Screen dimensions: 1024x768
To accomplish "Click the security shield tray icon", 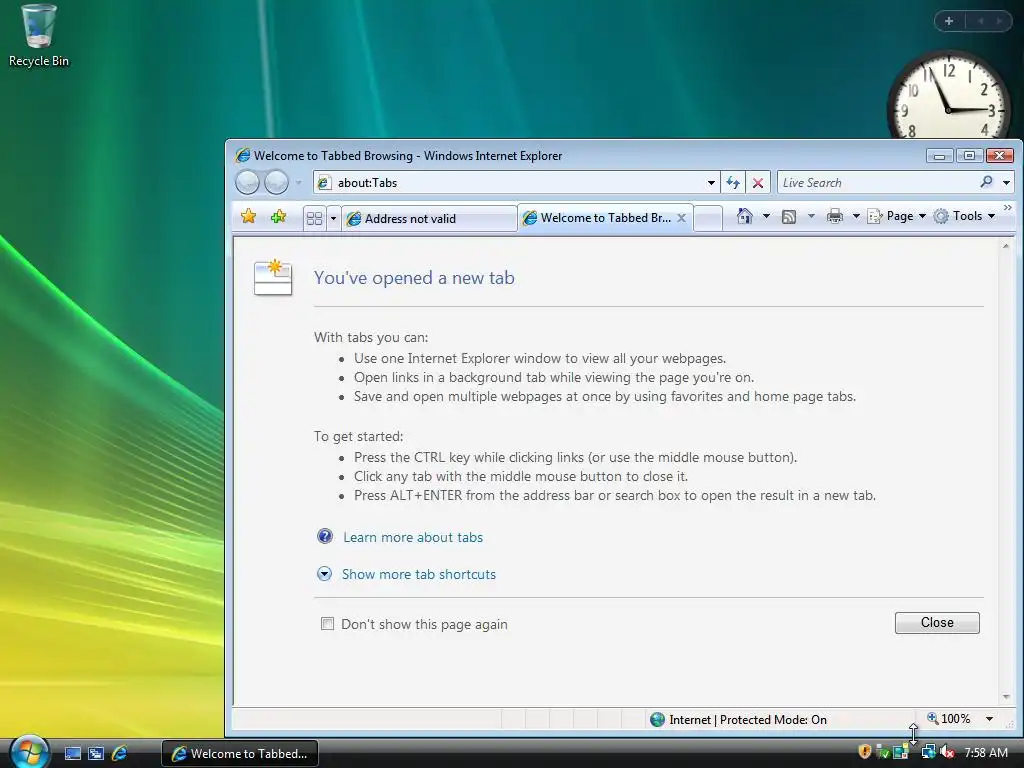I will tap(864, 752).
